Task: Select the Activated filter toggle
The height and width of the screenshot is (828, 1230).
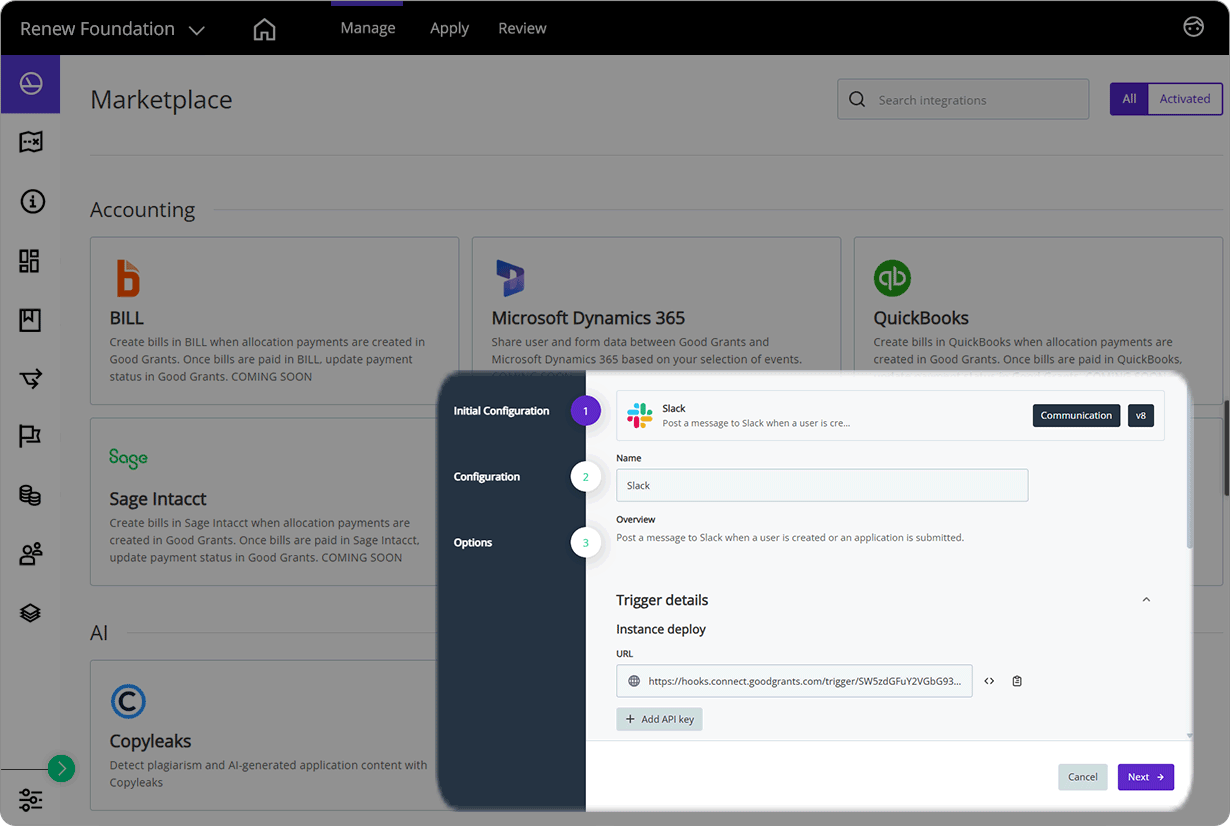Action: [1185, 99]
